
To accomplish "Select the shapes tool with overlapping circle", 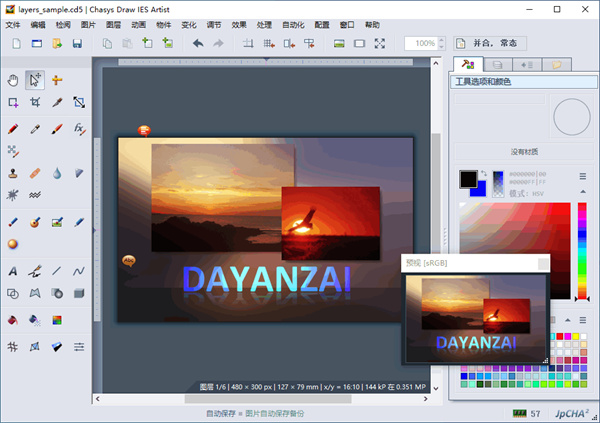I will [x=13, y=294].
